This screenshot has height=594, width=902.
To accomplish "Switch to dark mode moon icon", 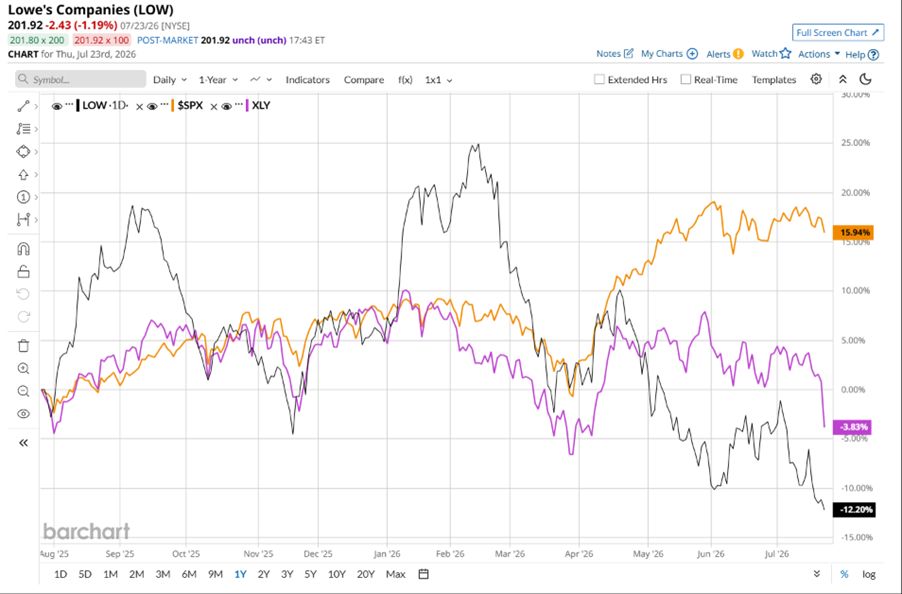I will coord(866,79).
